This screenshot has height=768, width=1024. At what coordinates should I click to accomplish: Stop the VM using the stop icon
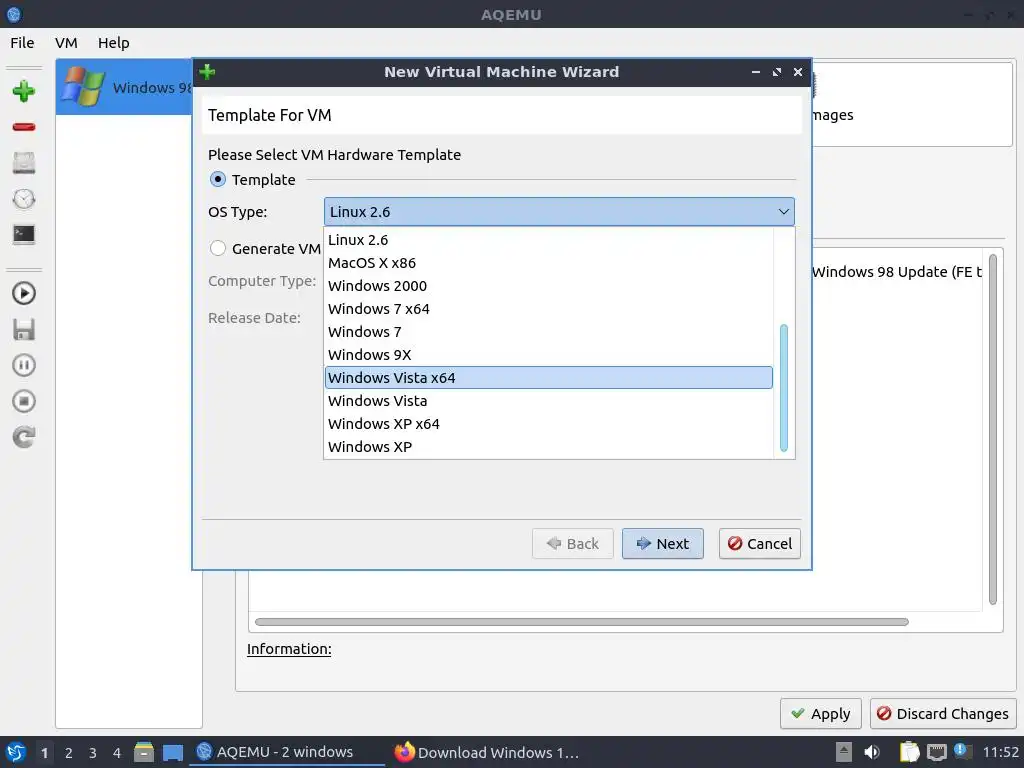(x=24, y=401)
